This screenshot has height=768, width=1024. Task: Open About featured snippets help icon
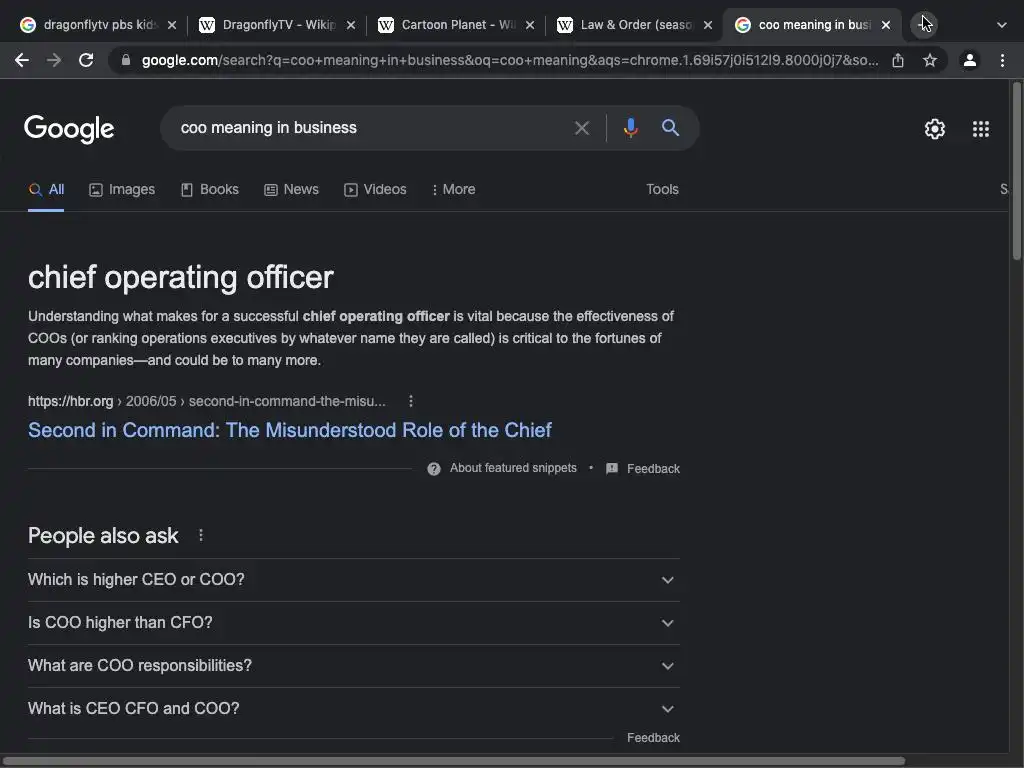[x=434, y=469]
